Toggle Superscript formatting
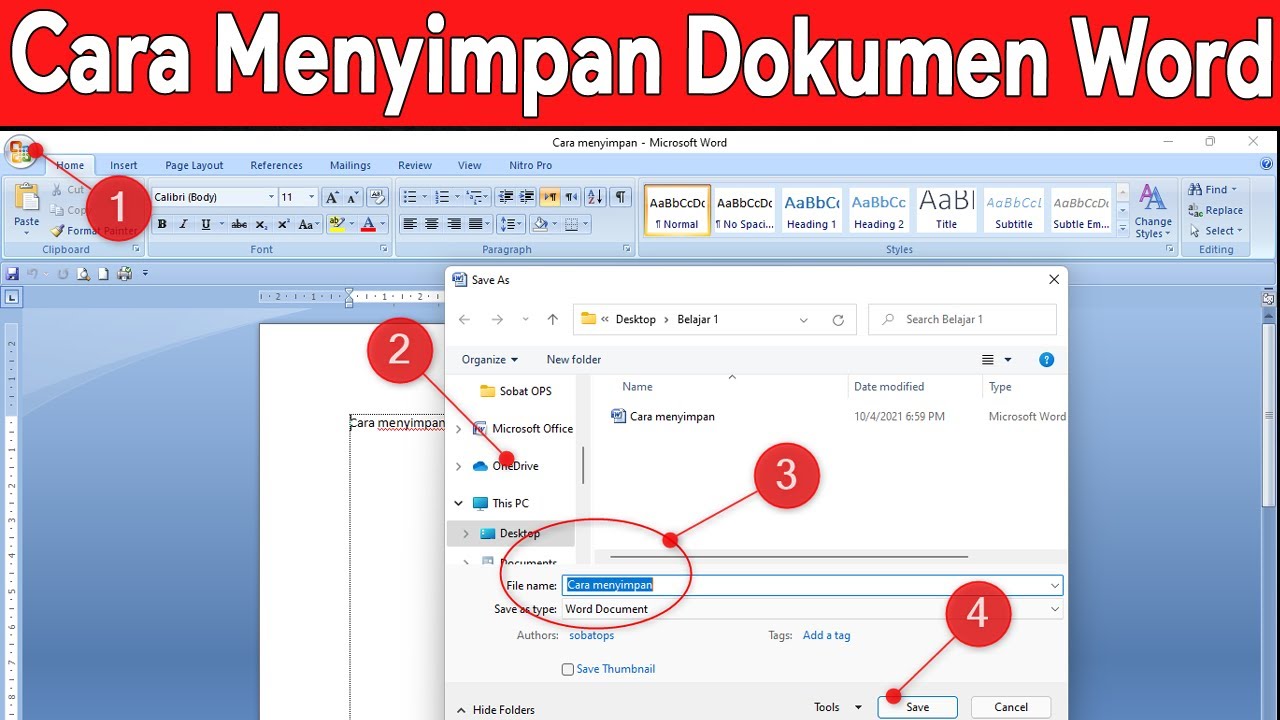 pos(282,225)
